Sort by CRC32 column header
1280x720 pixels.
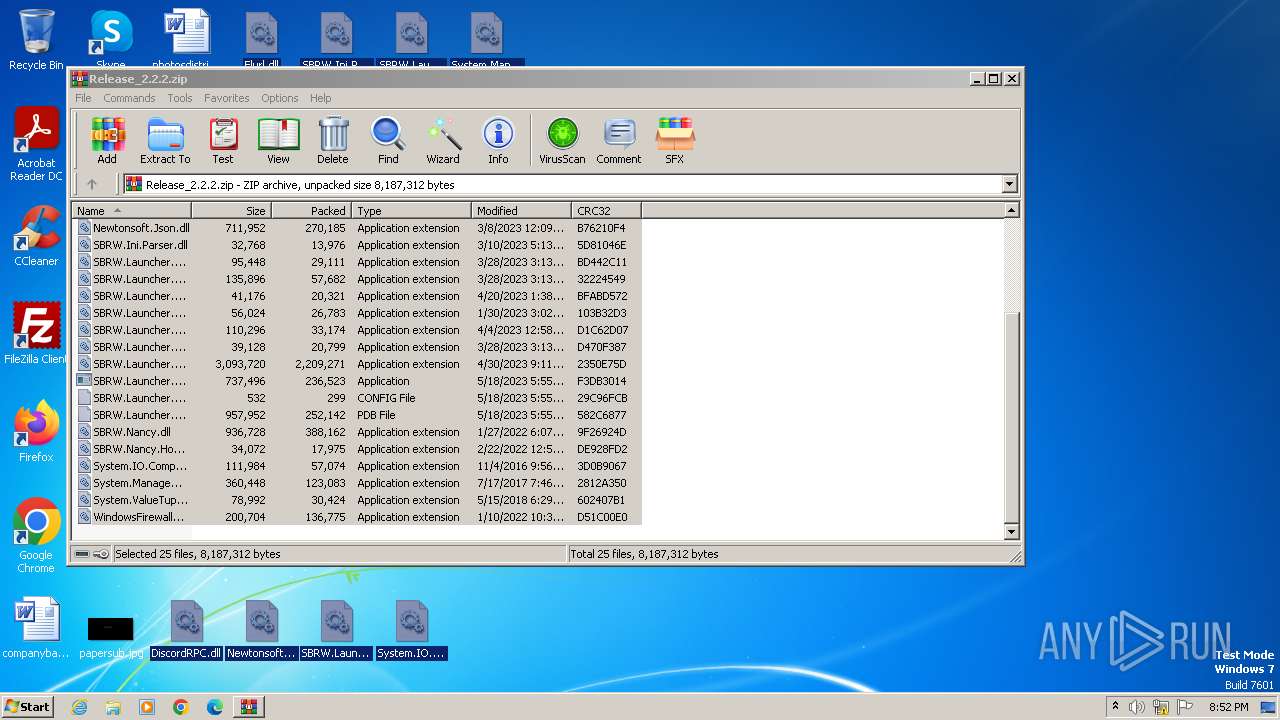(x=606, y=211)
